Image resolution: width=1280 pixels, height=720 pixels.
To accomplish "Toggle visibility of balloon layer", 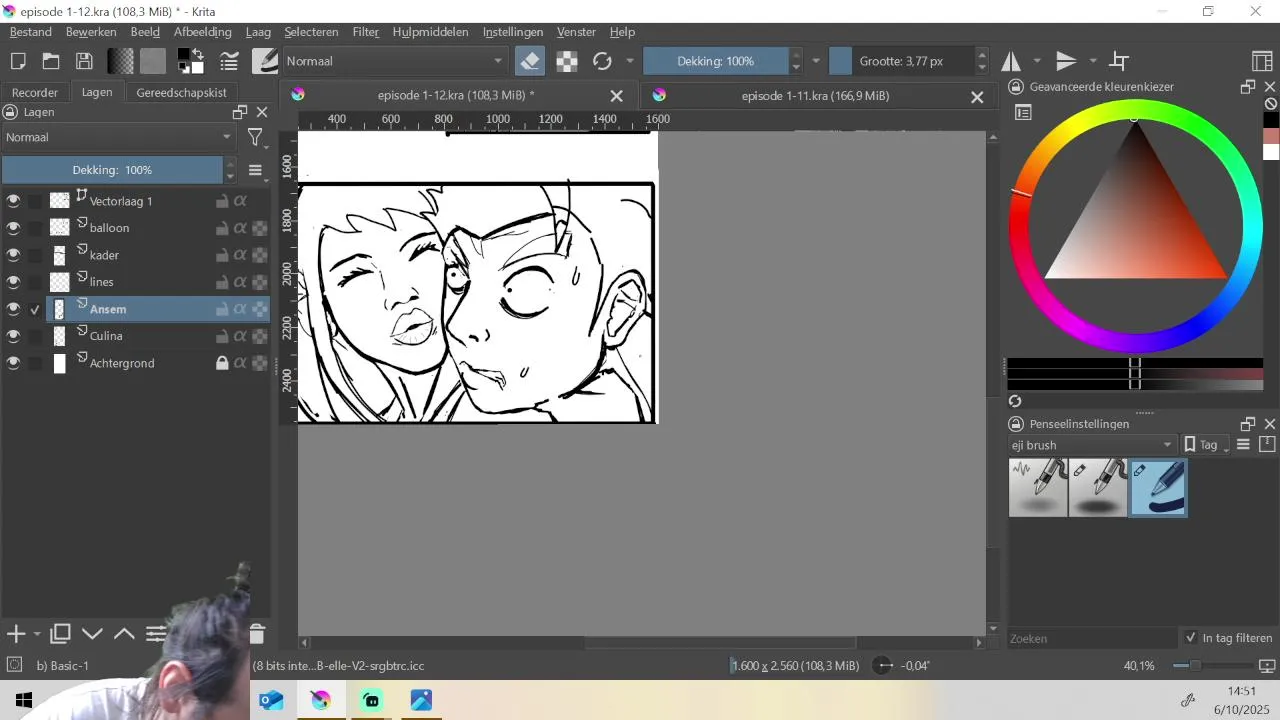I will (x=13, y=228).
